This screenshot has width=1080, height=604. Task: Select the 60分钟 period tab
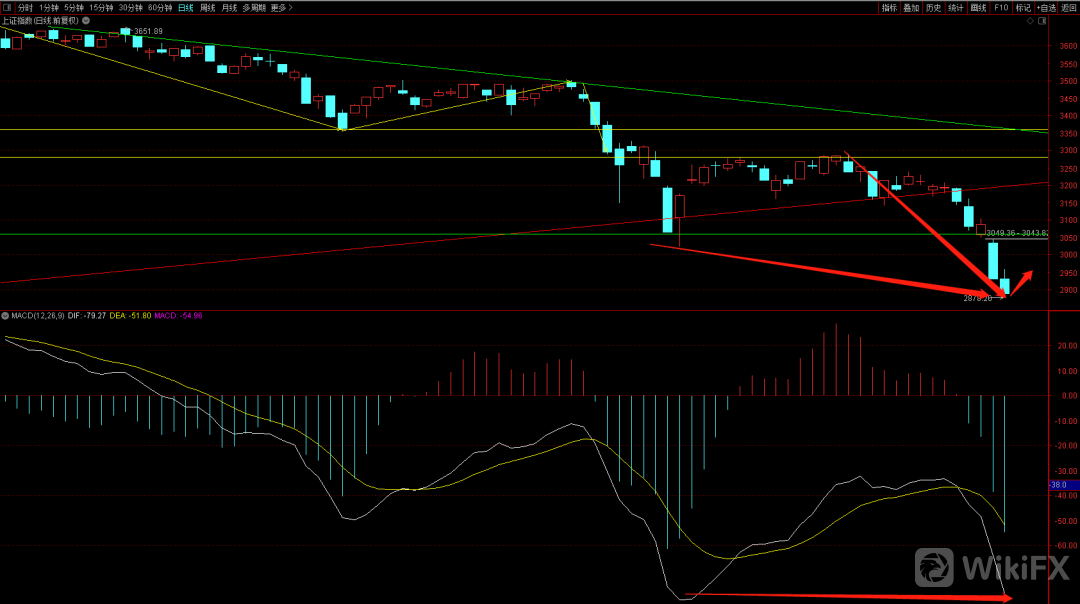(159, 7)
